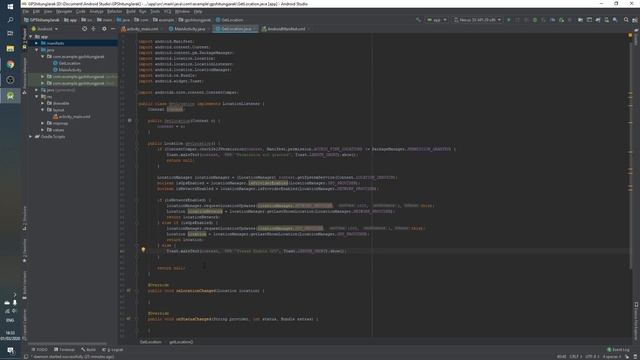Open Search Everywhere magnifier in toolbar

(x=626, y=20)
